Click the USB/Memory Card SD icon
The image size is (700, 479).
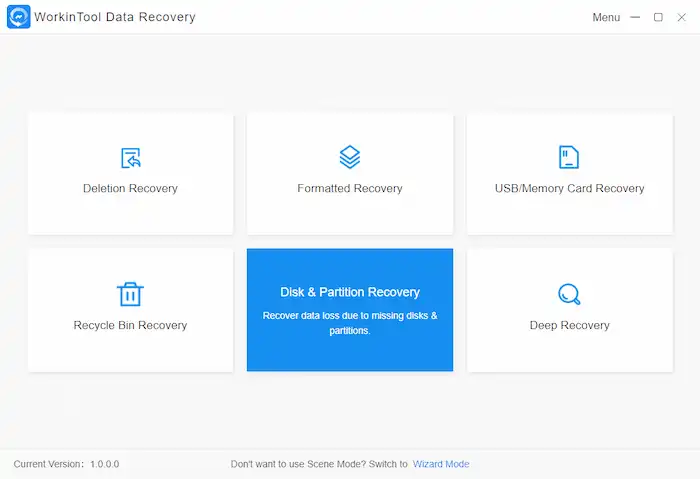tap(569, 157)
